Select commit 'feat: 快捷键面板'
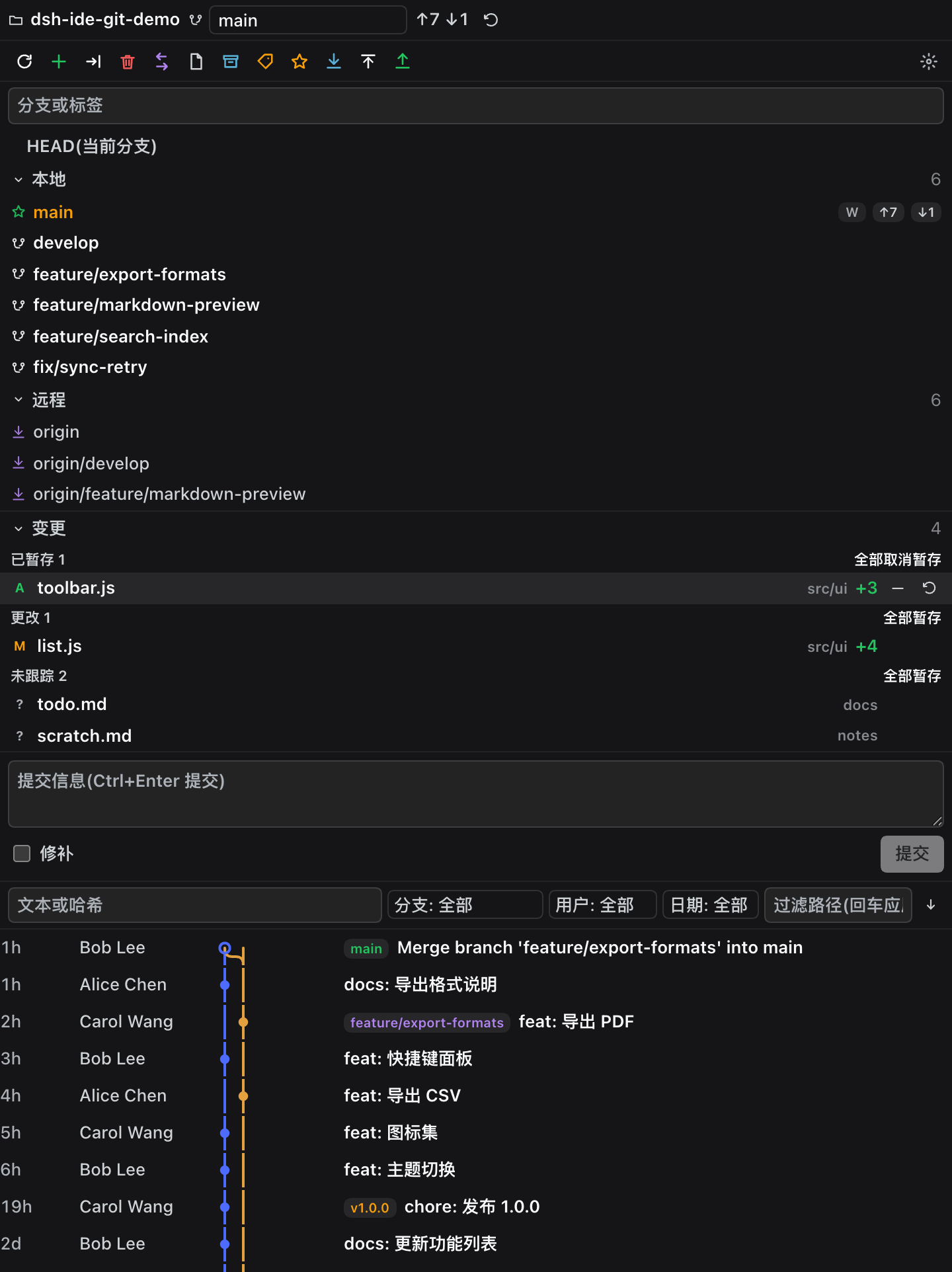 coord(476,1059)
